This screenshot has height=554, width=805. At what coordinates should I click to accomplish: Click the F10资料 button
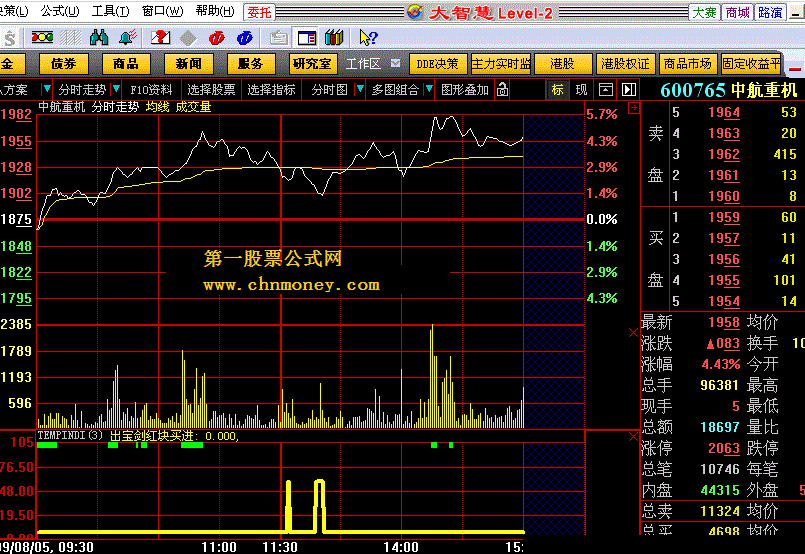coord(151,90)
